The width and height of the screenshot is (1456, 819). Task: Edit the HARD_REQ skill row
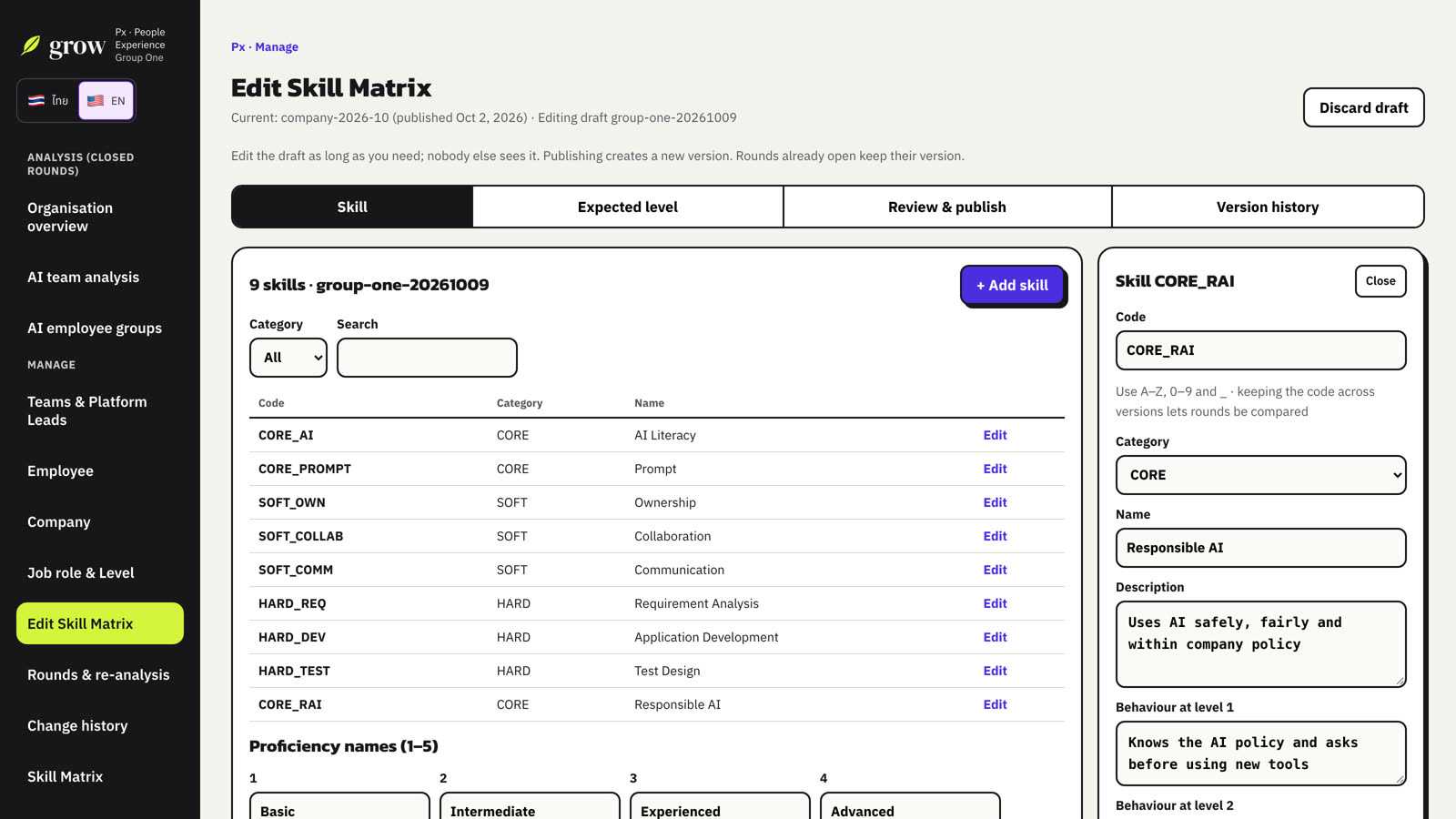(995, 603)
